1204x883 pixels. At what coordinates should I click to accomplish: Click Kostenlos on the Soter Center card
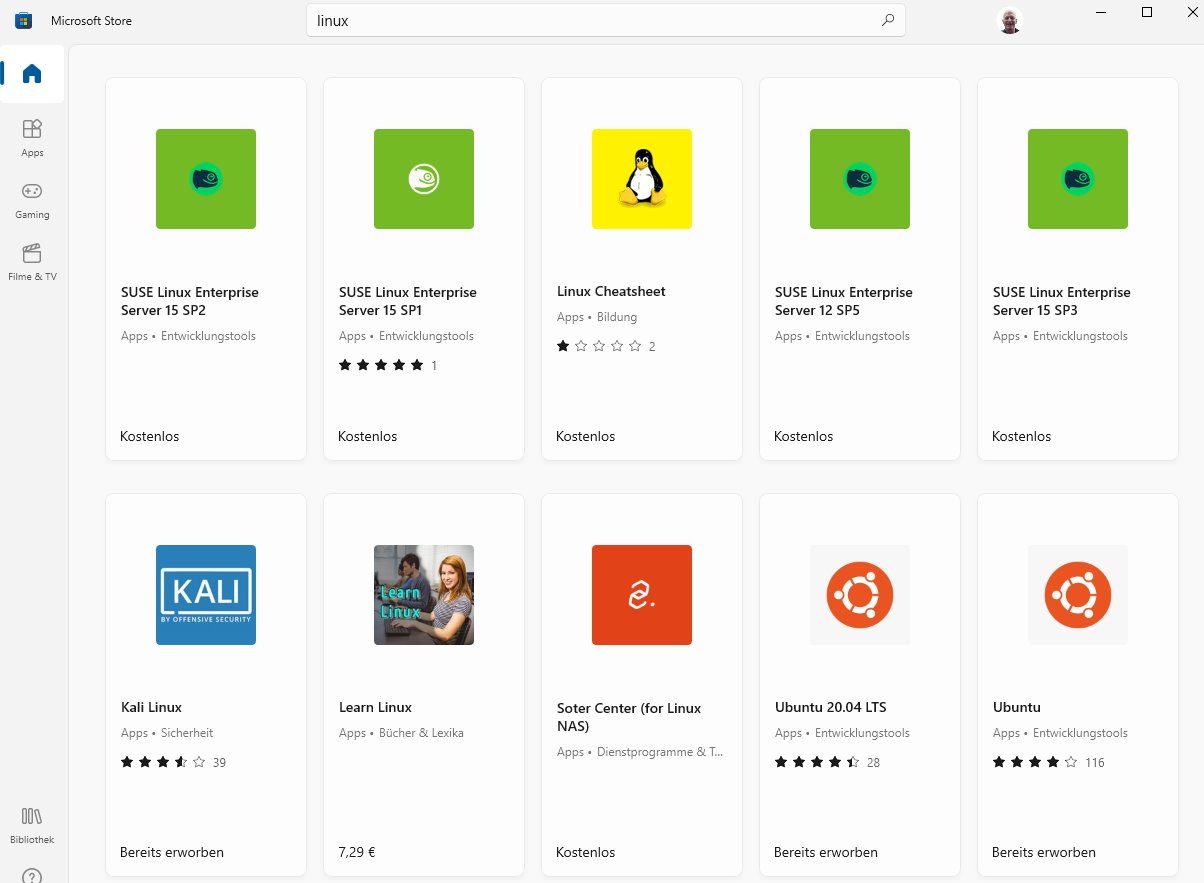click(586, 852)
